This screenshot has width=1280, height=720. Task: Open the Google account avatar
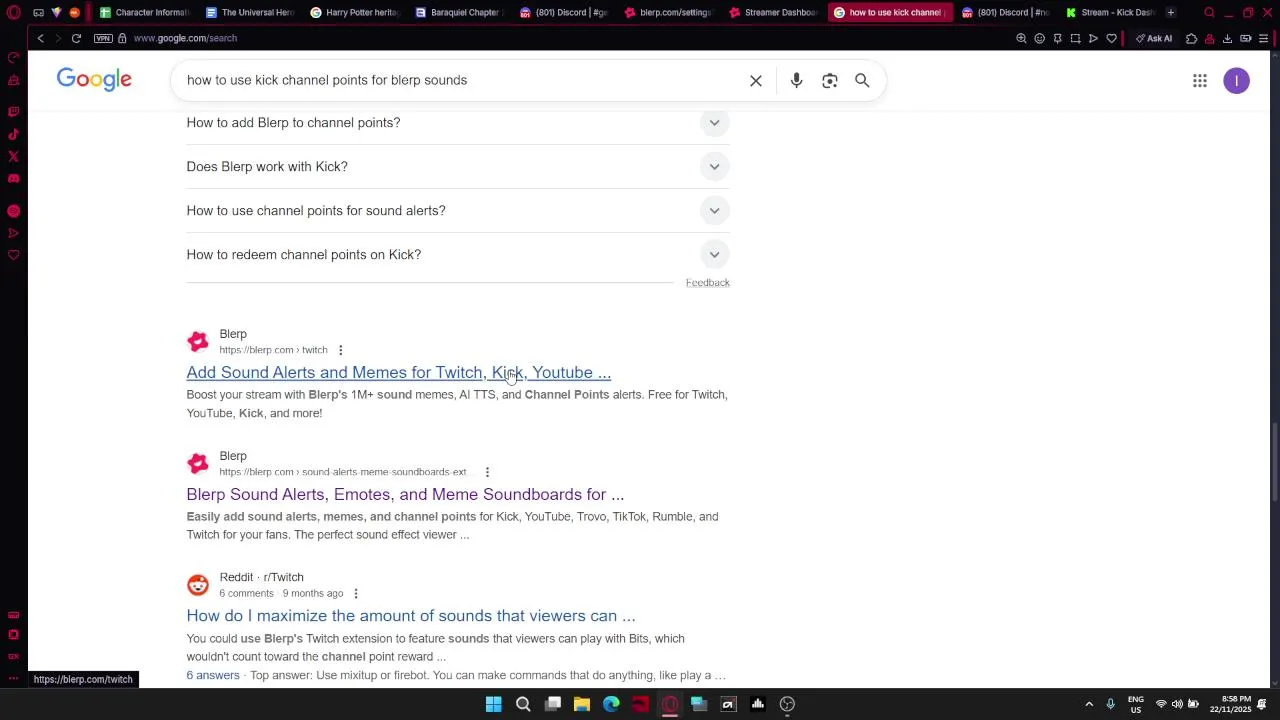pyautogui.click(x=1237, y=81)
